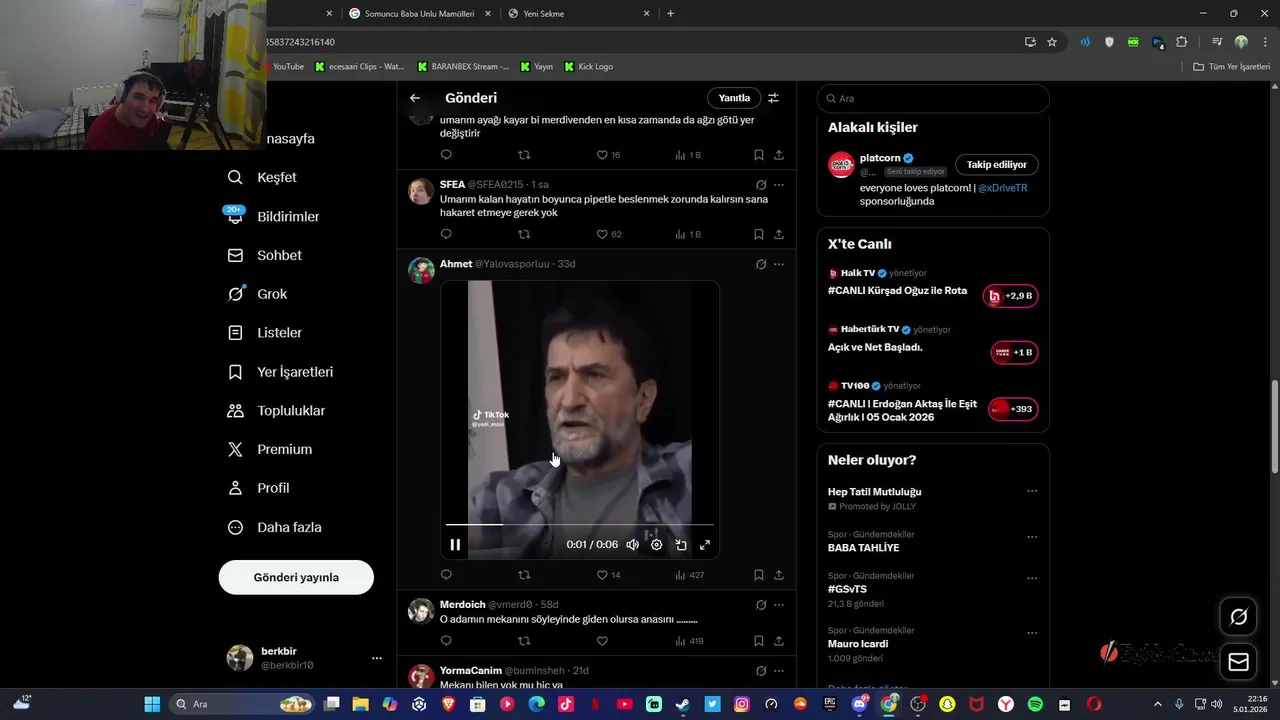Open a new browser tab
The width and height of the screenshot is (1280, 720).
click(x=670, y=13)
